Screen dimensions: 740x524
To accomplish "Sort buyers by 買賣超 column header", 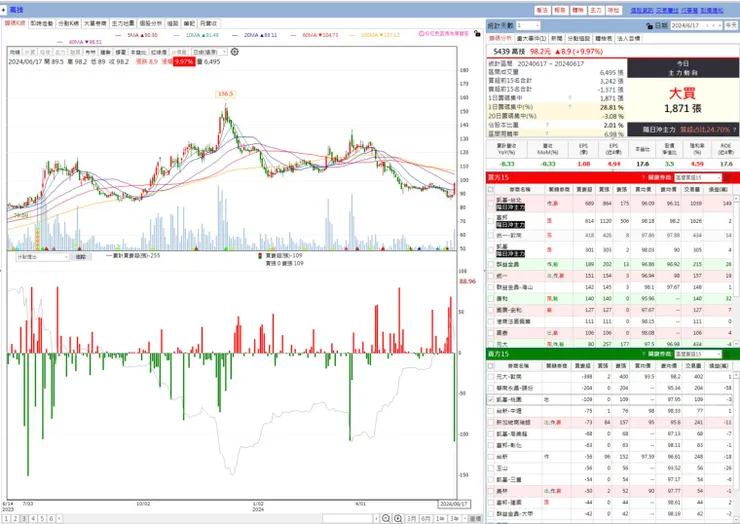I will (585, 189).
